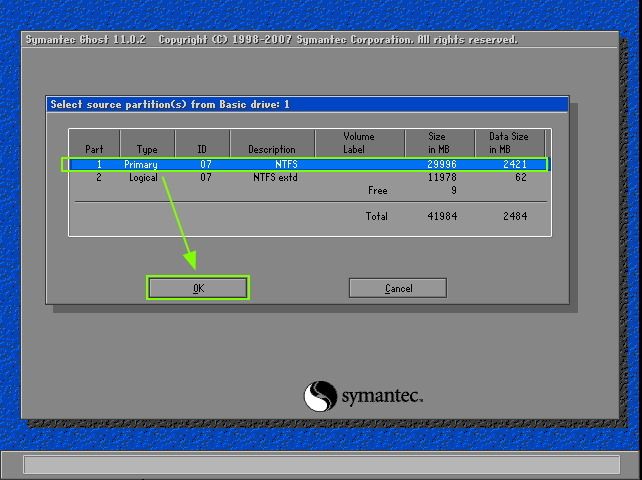Click the dialog title 'Select source partition(s)'
The width and height of the screenshot is (642, 480).
click(120, 104)
